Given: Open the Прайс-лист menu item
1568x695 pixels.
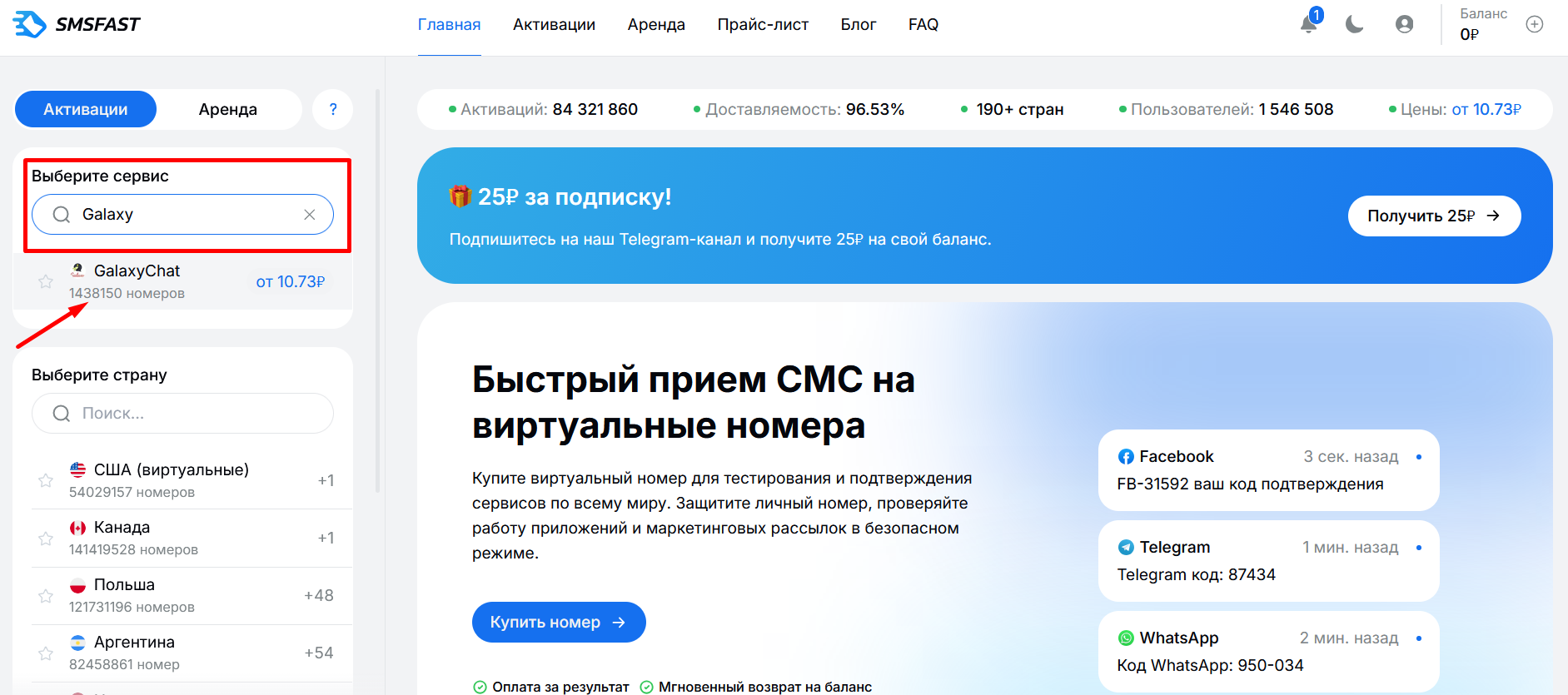Looking at the screenshot, I should [x=763, y=24].
